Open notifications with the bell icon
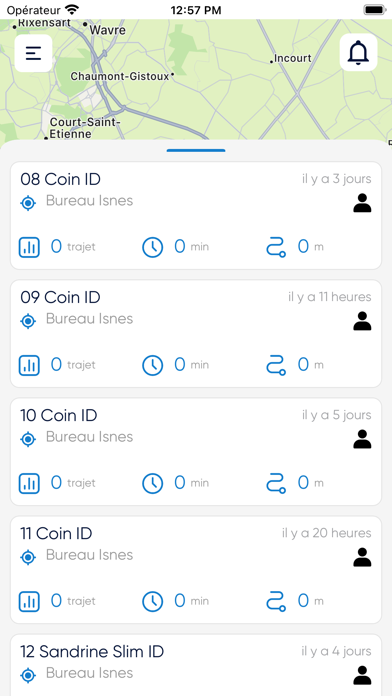This screenshot has height=696, width=392. tap(358, 53)
